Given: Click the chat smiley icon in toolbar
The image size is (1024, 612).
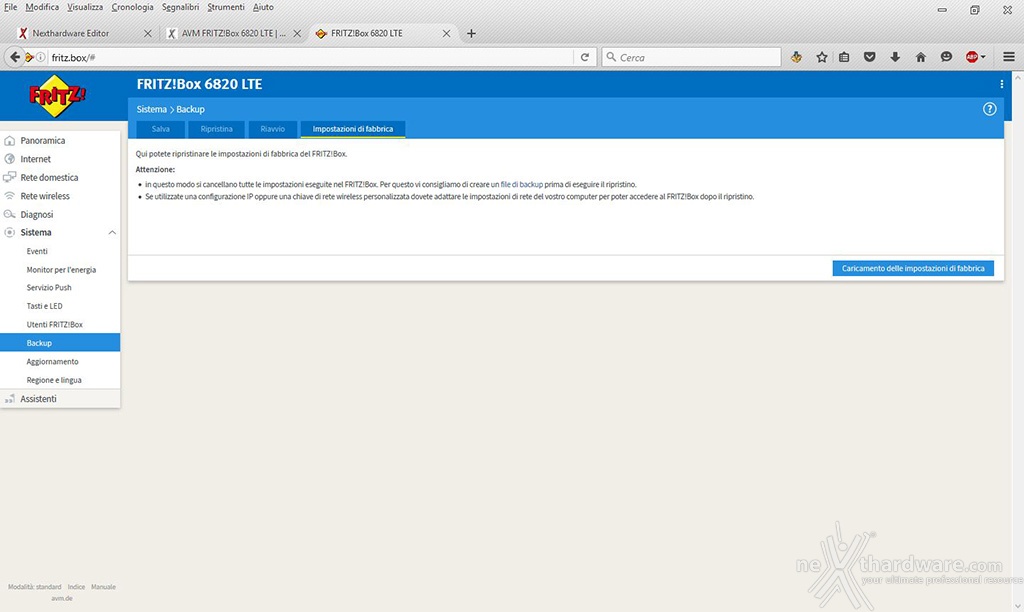Looking at the screenshot, I should pyautogui.click(x=946, y=57).
